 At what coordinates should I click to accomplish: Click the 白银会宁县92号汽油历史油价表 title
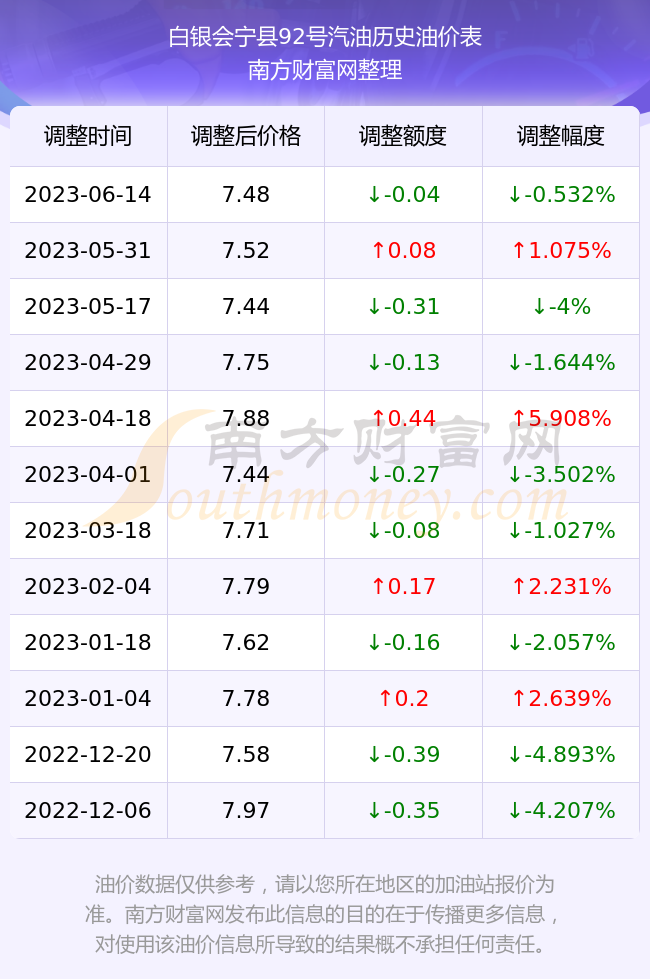click(x=325, y=37)
